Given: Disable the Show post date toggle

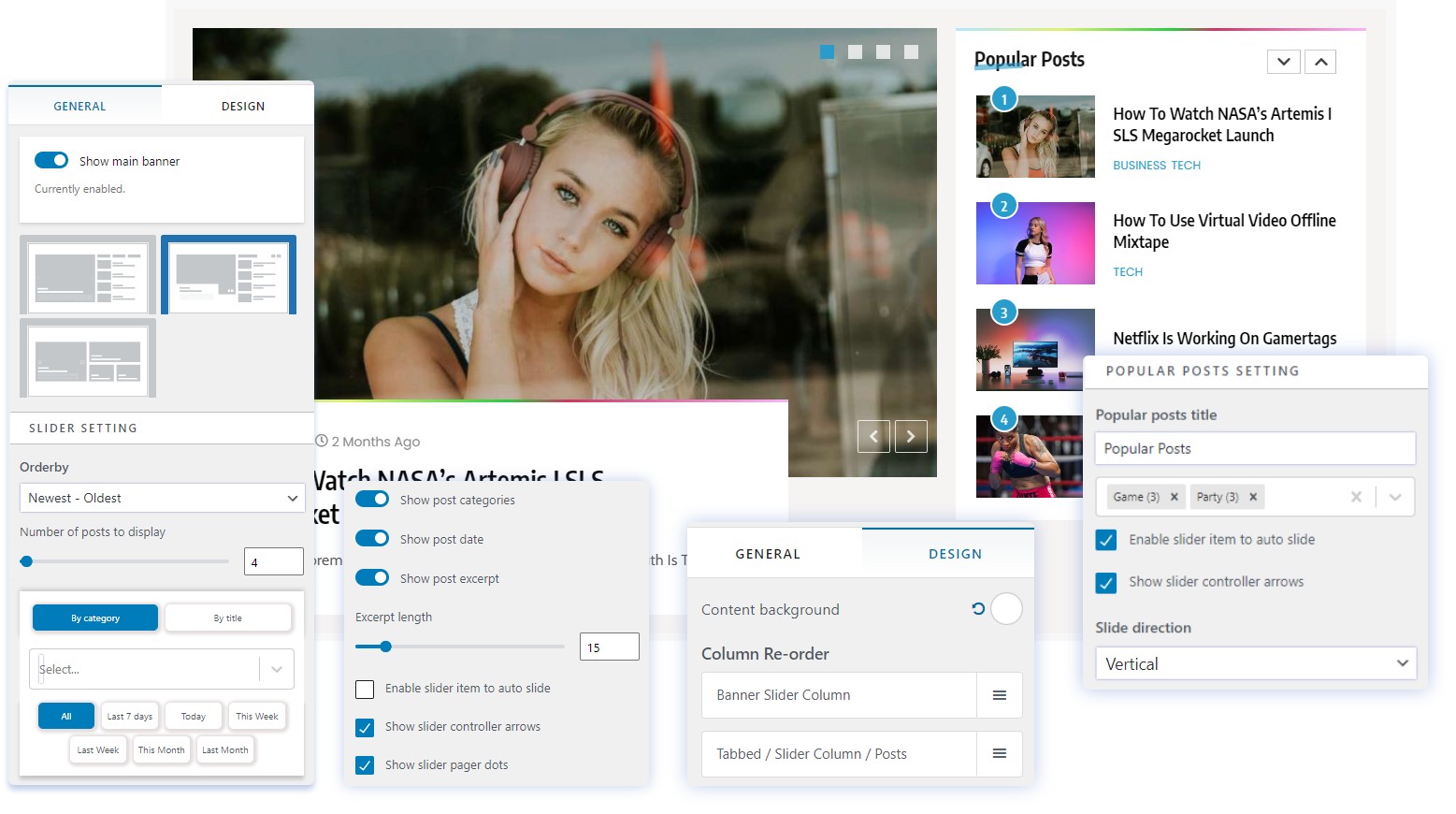Looking at the screenshot, I should pos(372,539).
